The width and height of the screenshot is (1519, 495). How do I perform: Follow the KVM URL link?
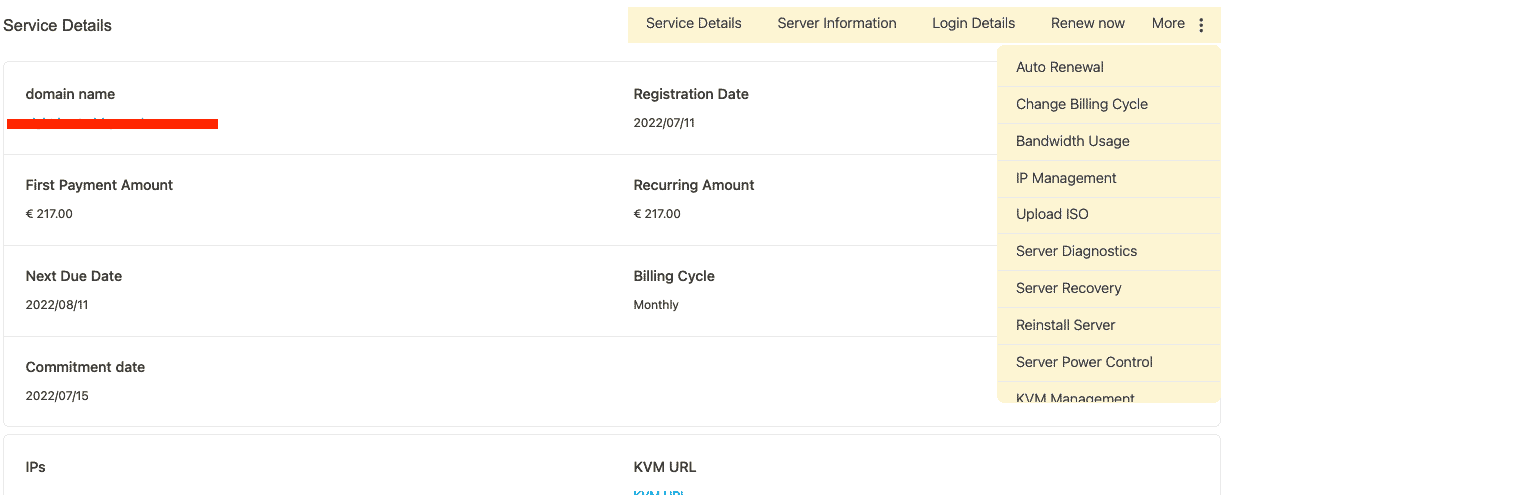[657, 491]
